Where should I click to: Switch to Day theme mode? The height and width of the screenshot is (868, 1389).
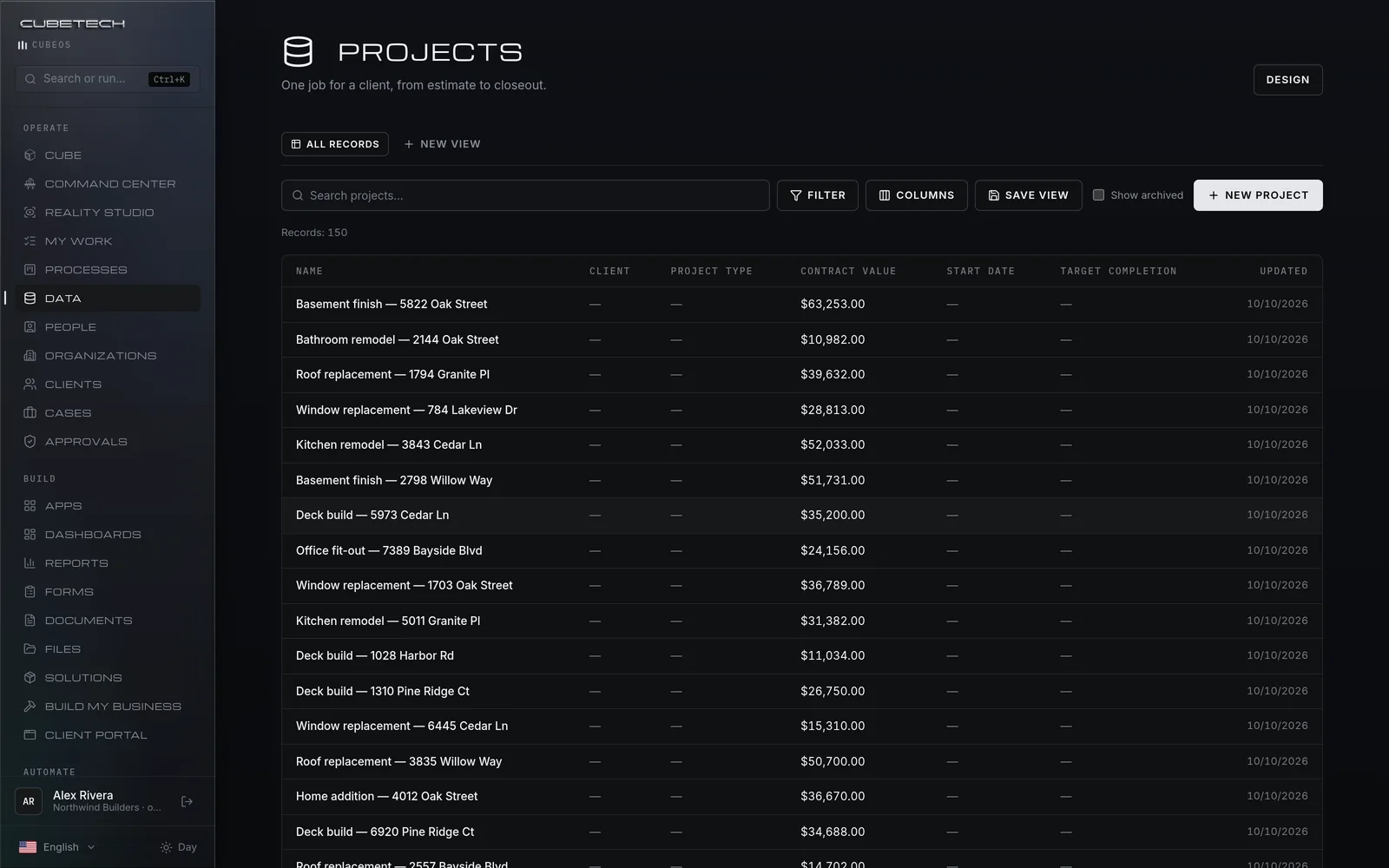(179, 847)
